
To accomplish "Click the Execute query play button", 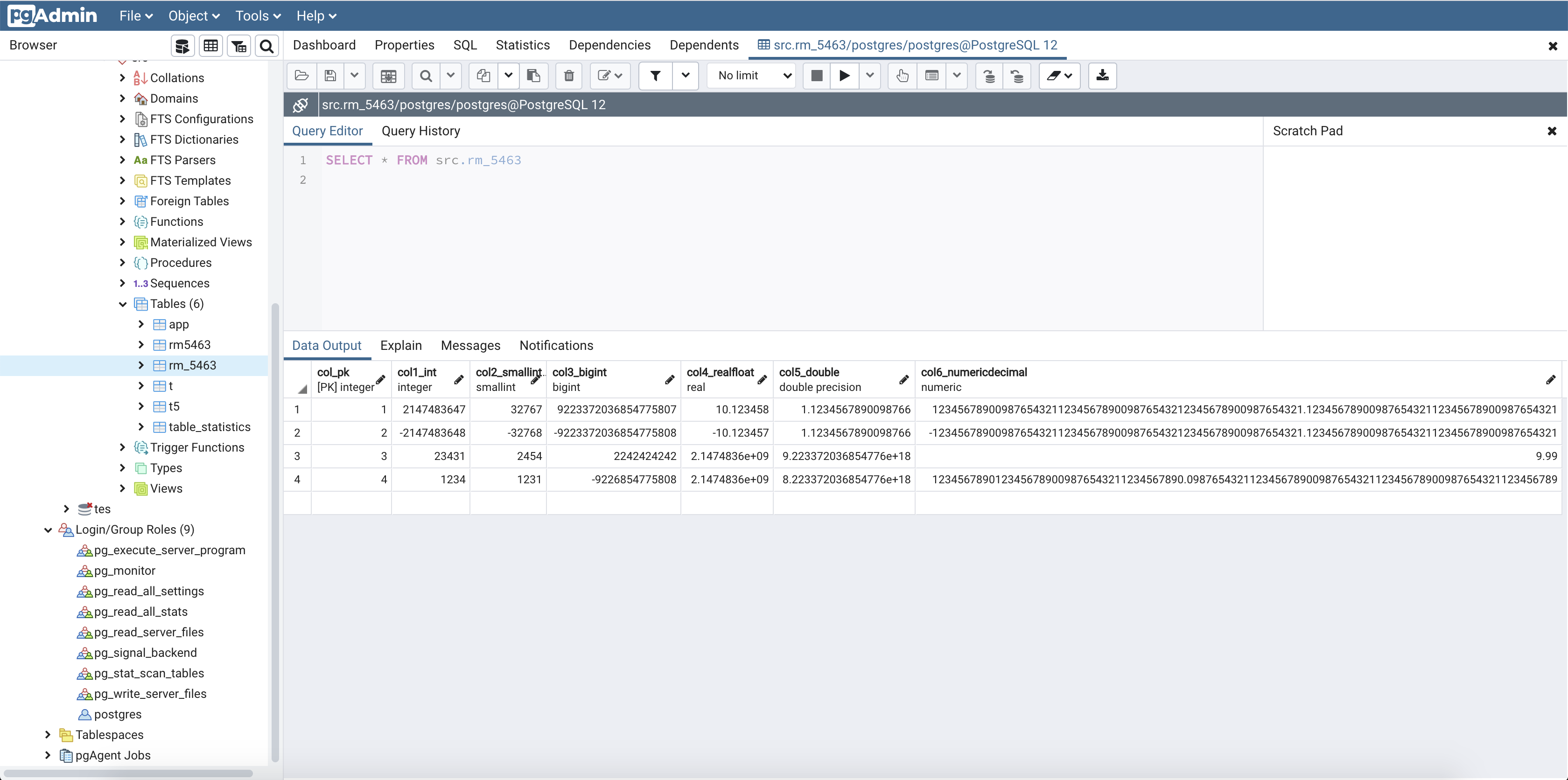I will point(844,76).
